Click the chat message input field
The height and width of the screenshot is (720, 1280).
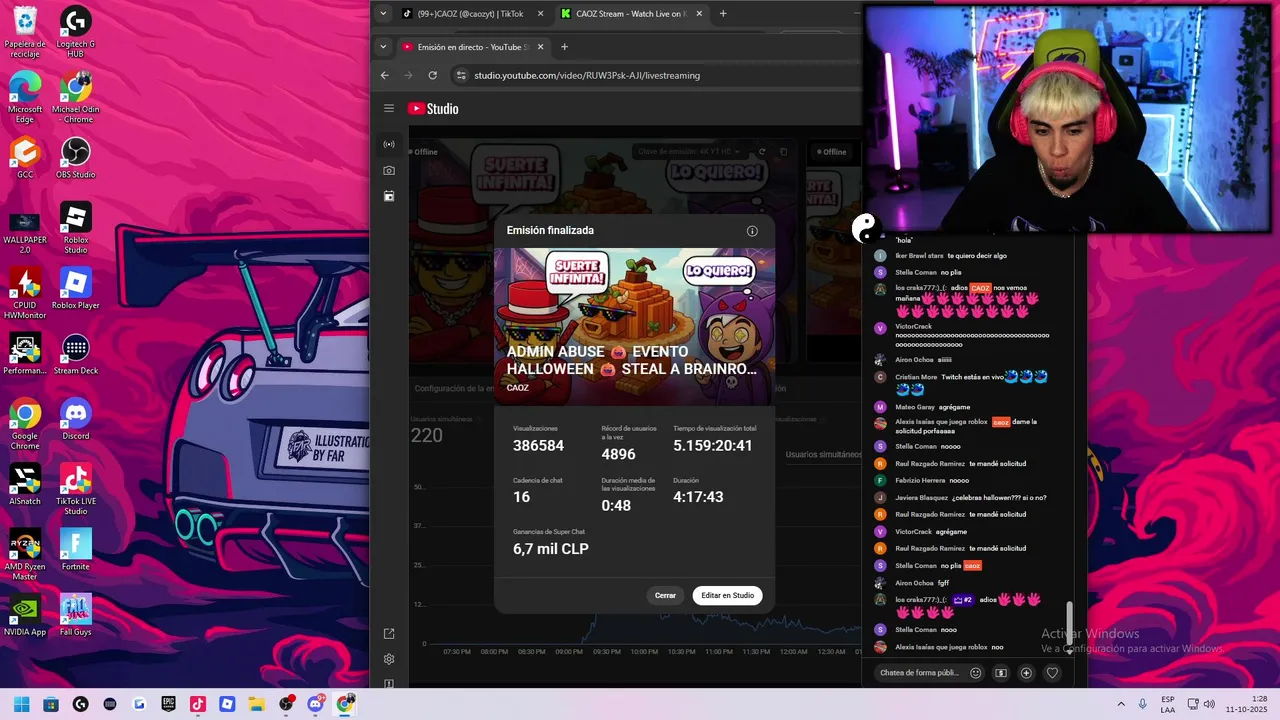pyautogui.click(x=919, y=673)
